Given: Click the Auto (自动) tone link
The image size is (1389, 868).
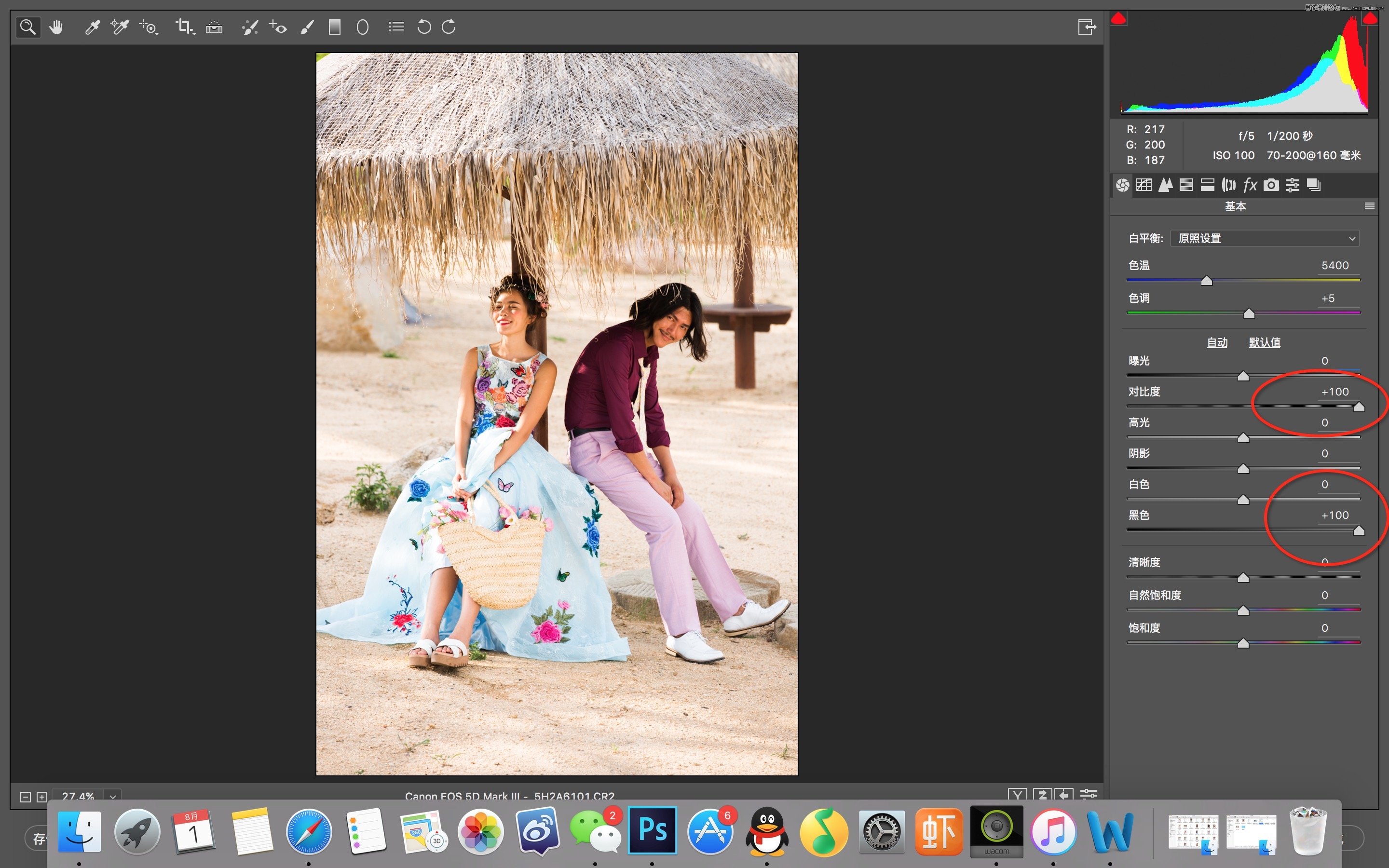Looking at the screenshot, I should [1217, 343].
